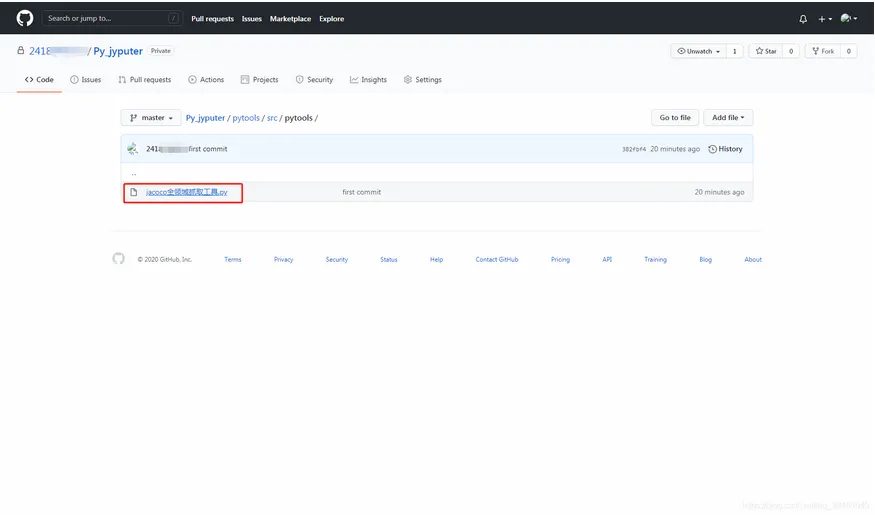This screenshot has height=515, width=875.
Task: Open first commit message in file row
Action: tap(362, 192)
